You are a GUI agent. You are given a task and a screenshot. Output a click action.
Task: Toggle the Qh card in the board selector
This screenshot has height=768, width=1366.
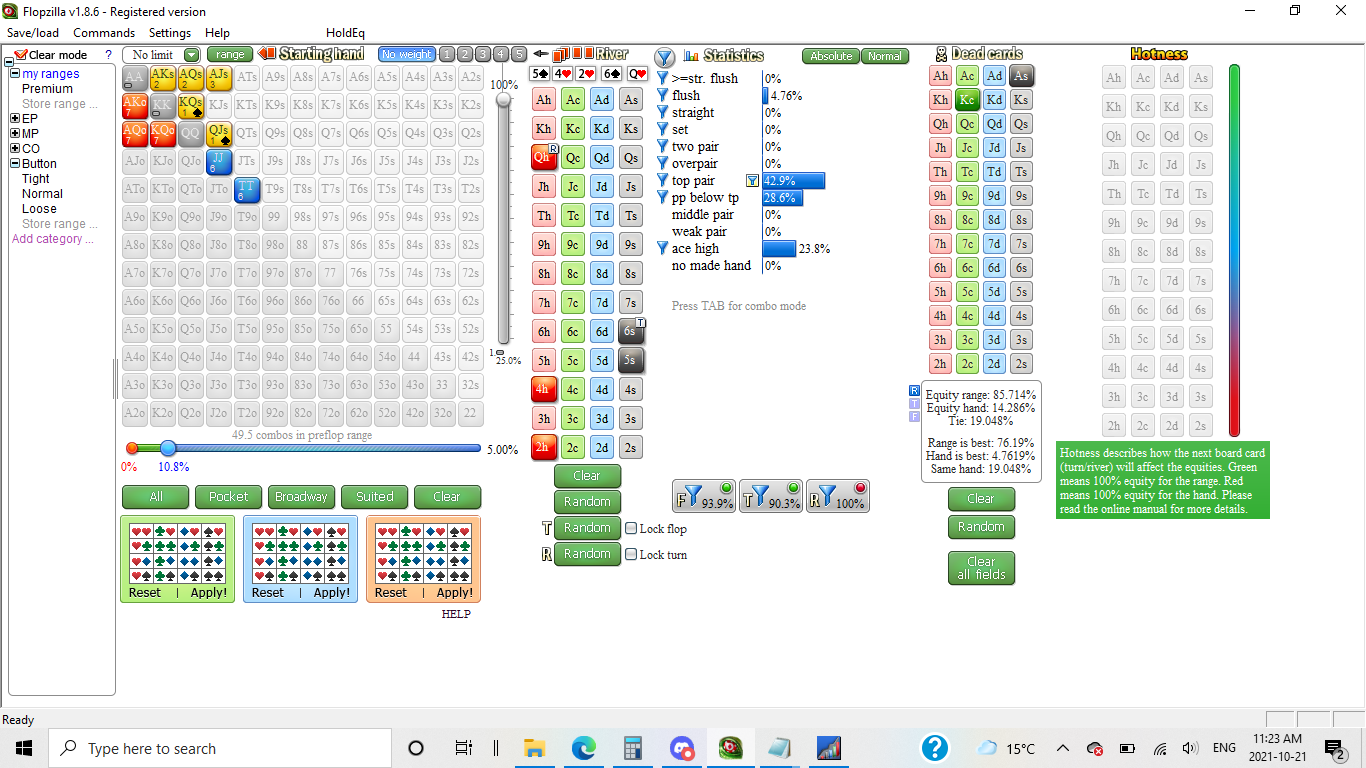[544, 157]
